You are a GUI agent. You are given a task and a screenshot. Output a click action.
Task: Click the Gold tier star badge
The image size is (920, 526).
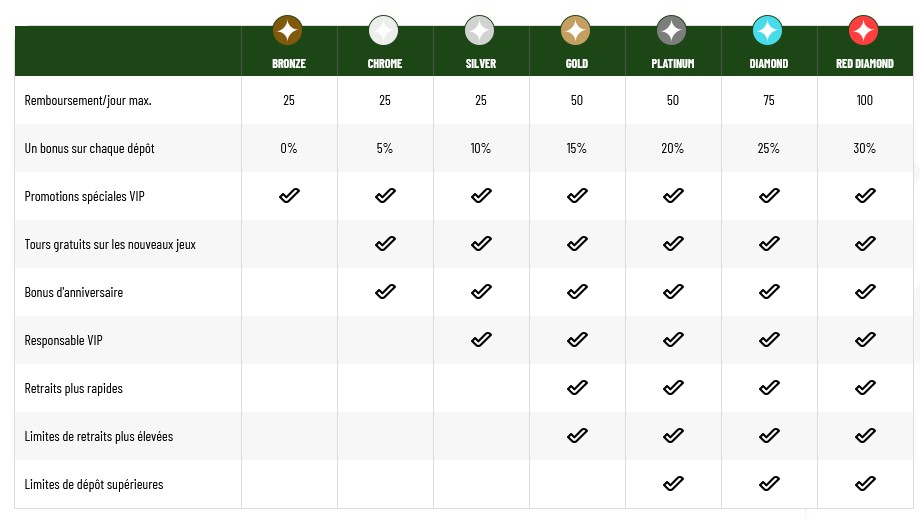click(x=577, y=31)
